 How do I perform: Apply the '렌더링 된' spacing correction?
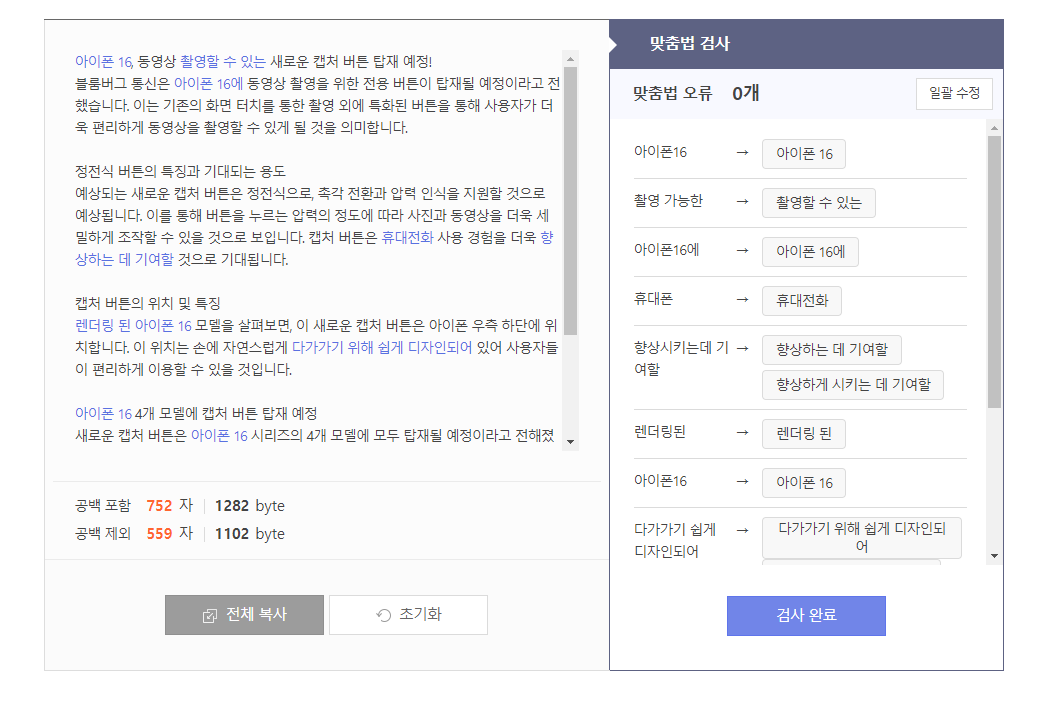coord(805,434)
